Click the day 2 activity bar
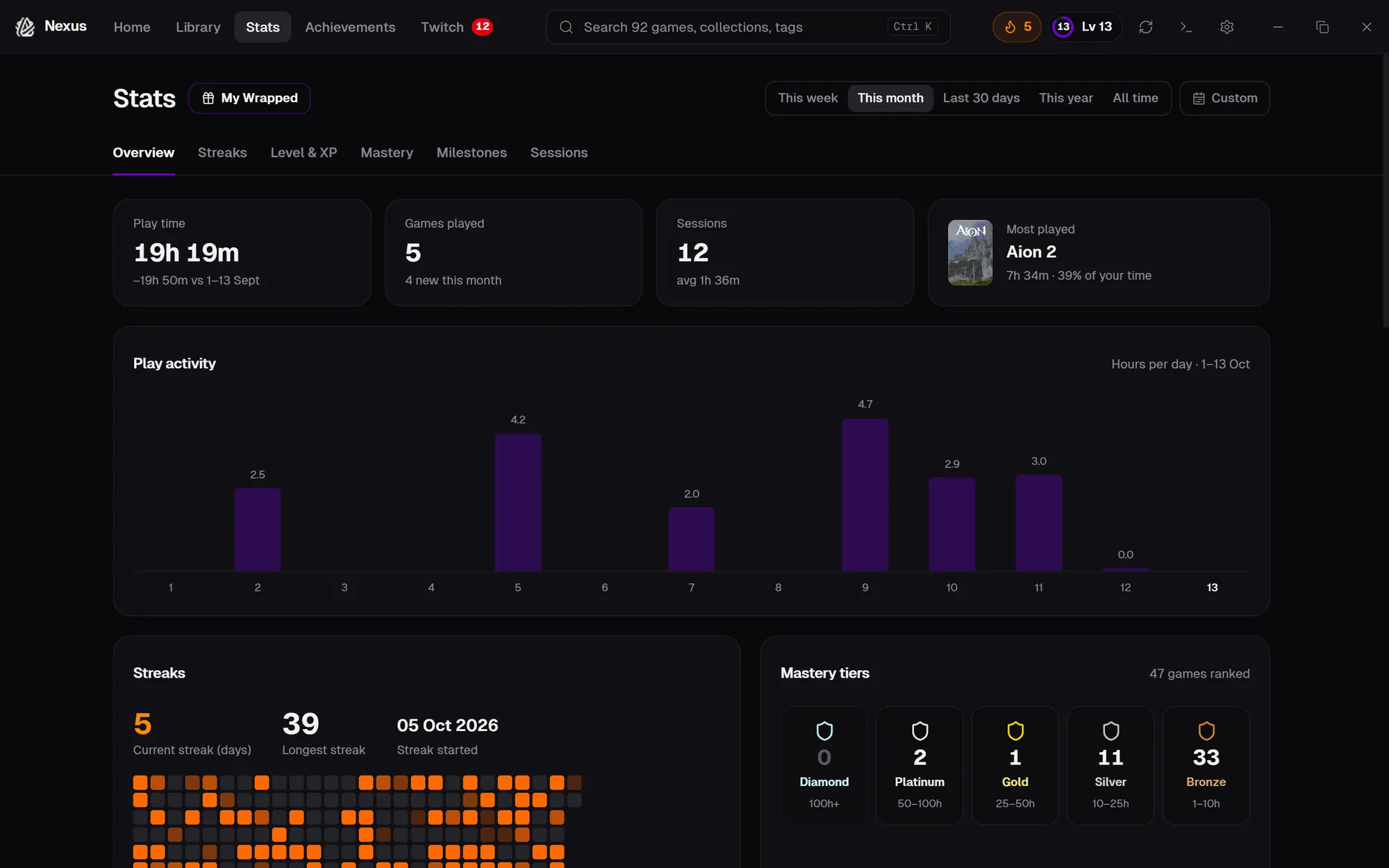The width and height of the screenshot is (1389, 868). (257, 530)
